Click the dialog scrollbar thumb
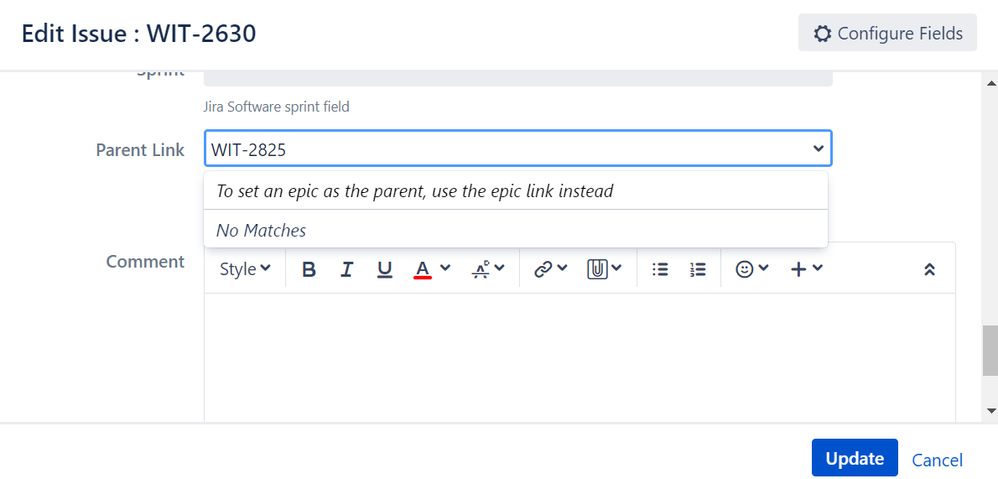Screen dimensions: 998x479 (990, 350)
